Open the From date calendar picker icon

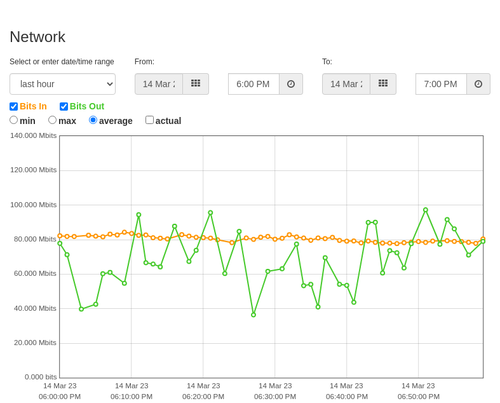coord(196,84)
